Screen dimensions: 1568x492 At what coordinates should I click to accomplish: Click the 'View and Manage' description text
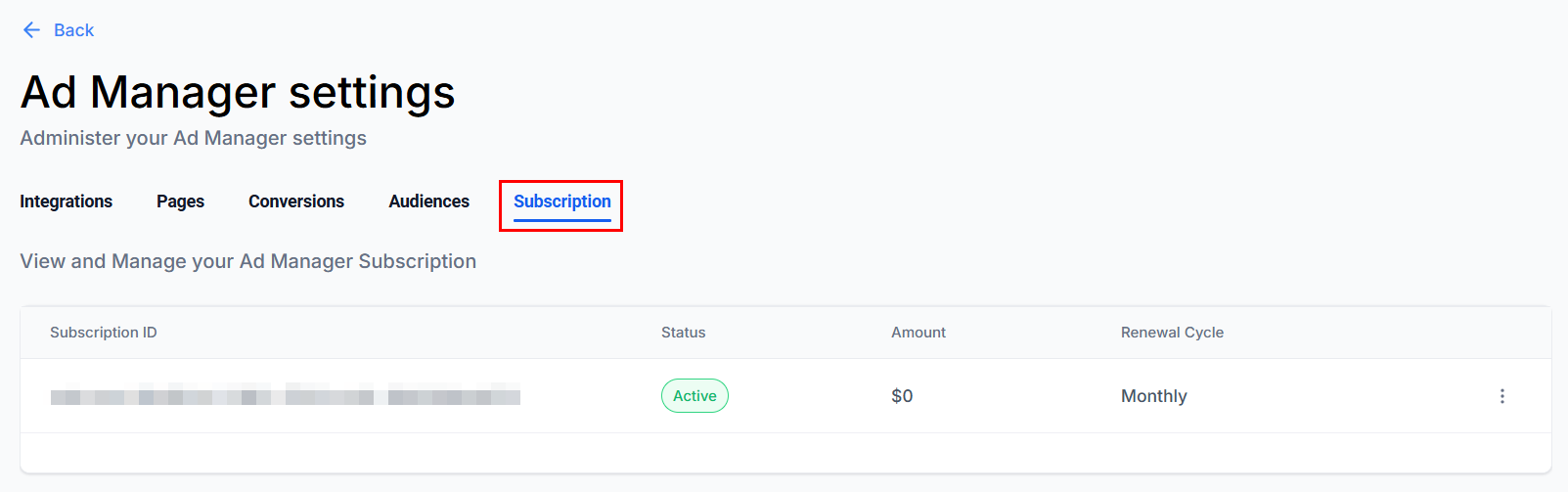click(x=248, y=261)
